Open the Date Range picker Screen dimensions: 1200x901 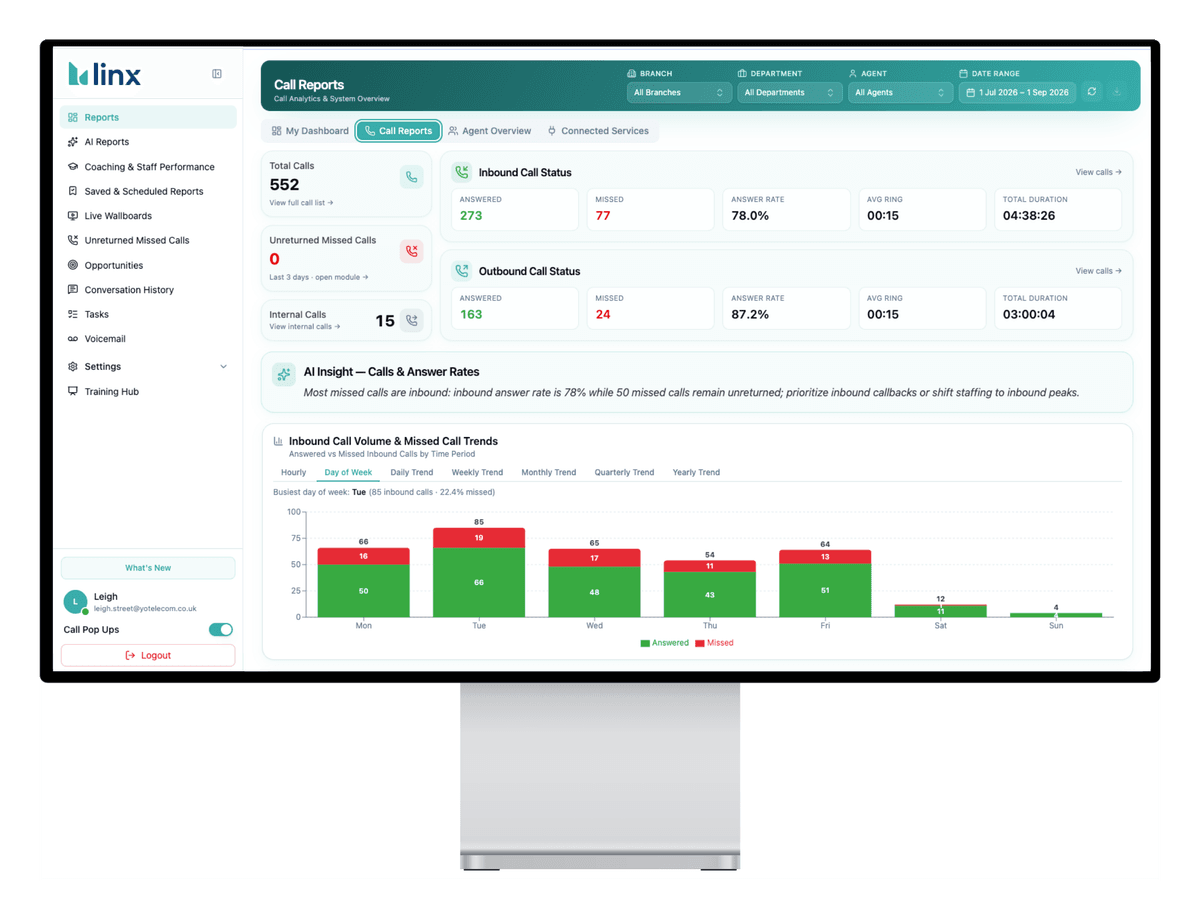point(1017,93)
